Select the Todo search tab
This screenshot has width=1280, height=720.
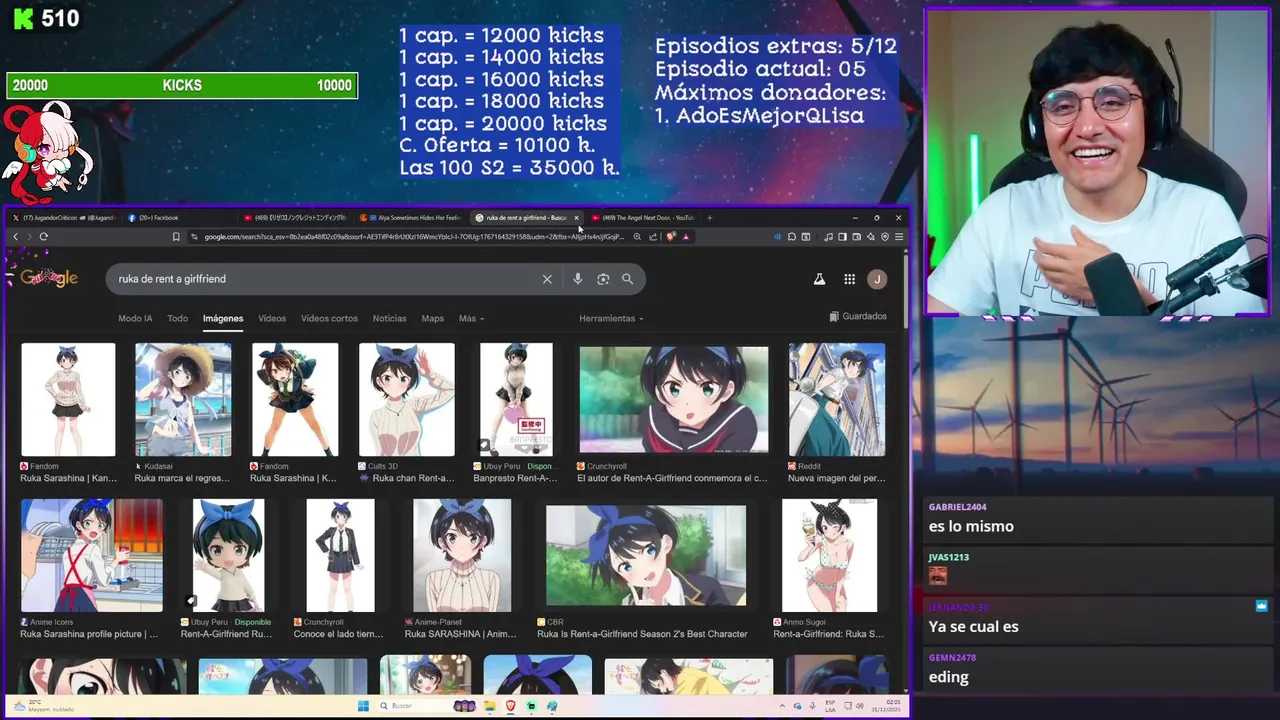177,318
